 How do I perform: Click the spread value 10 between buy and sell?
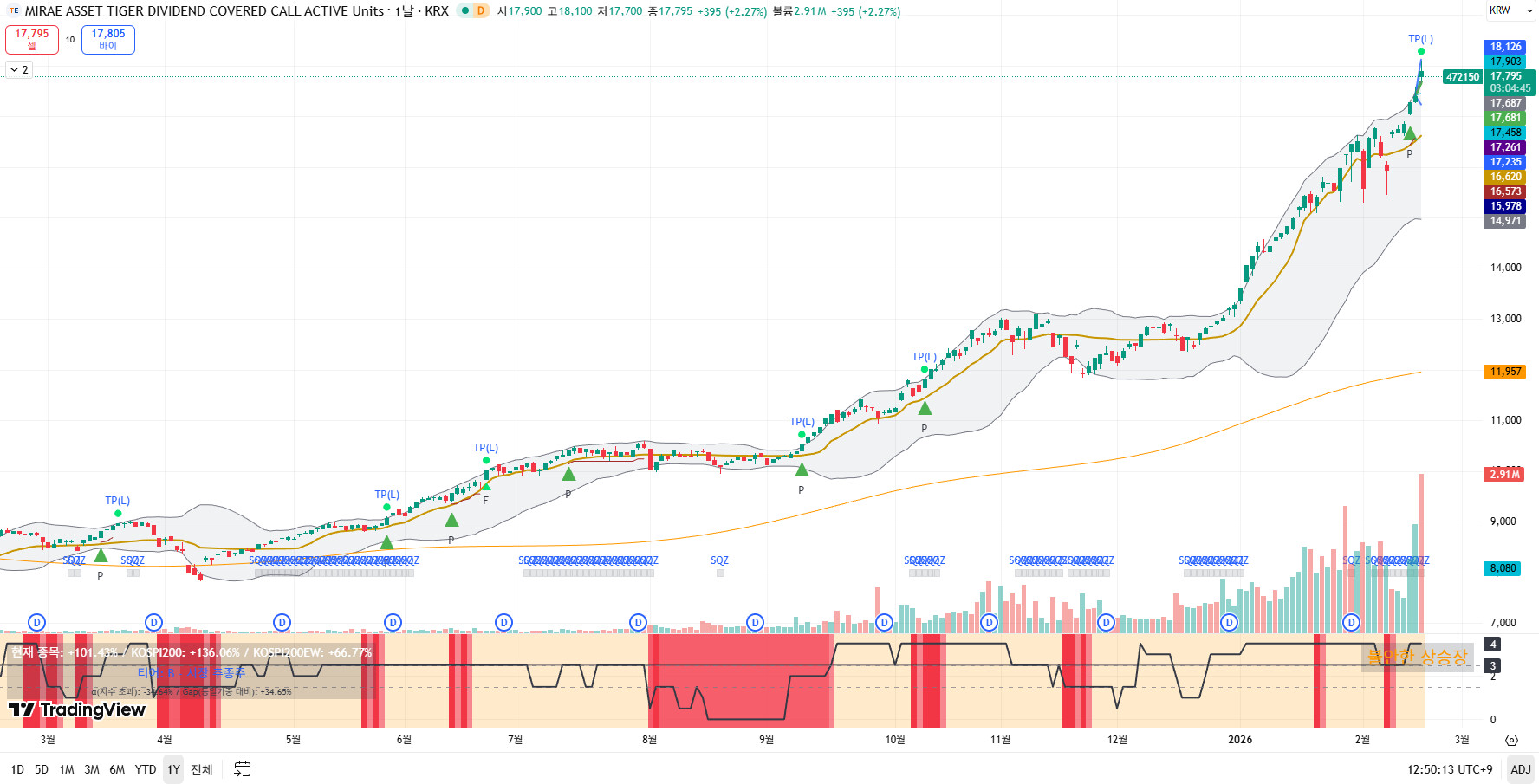(70, 40)
